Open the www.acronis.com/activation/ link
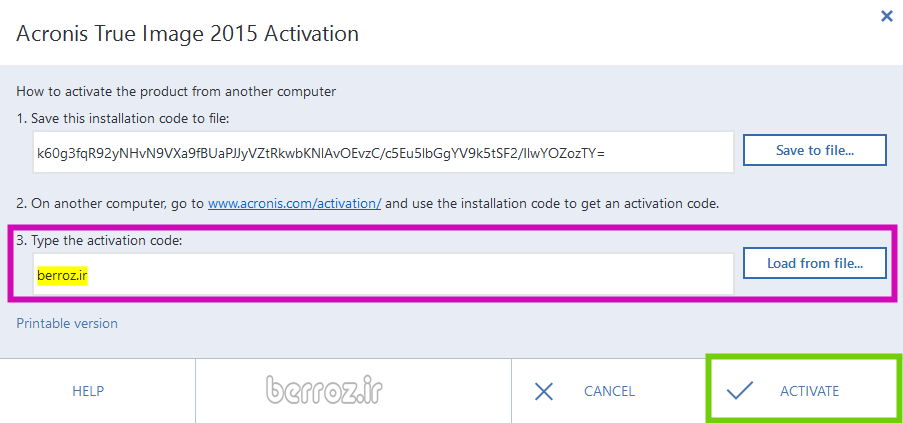 pyautogui.click(x=294, y=203)
